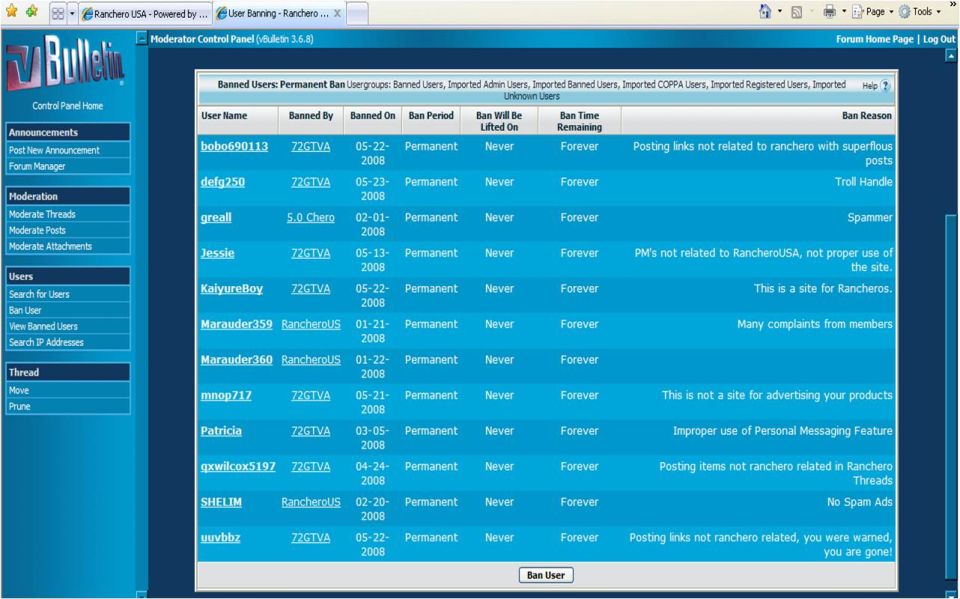960x599 pixels.
Task: Click 72GTVA in Patricia row
Action: coord(310,431)
